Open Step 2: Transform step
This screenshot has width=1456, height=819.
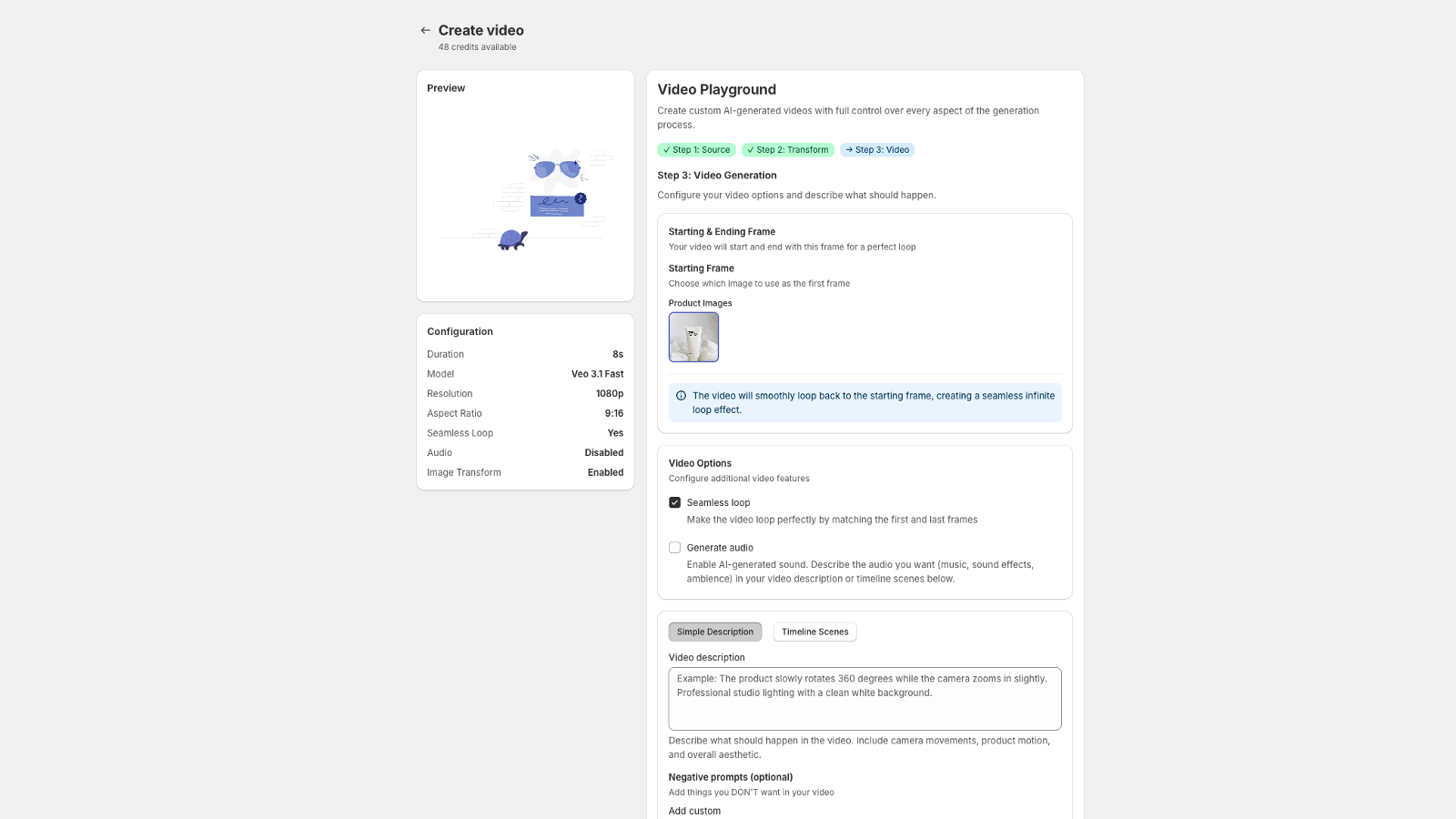[787, 149]
